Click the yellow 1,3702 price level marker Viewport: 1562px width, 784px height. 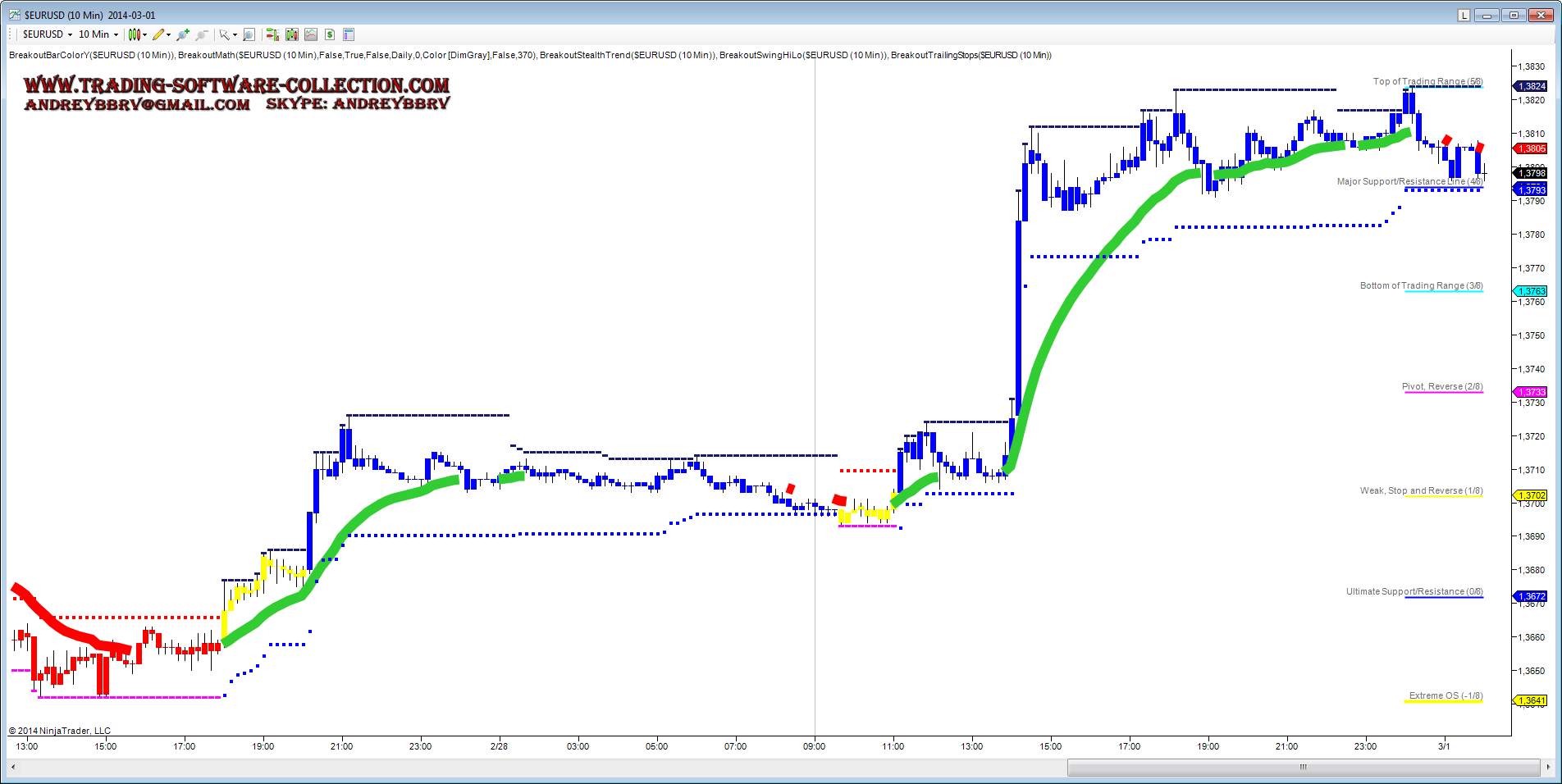pos(1531,495)
